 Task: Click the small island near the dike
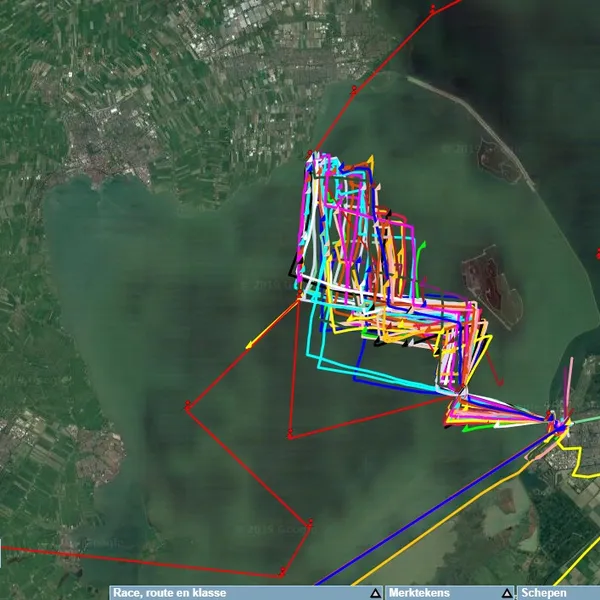coord(499,160)
